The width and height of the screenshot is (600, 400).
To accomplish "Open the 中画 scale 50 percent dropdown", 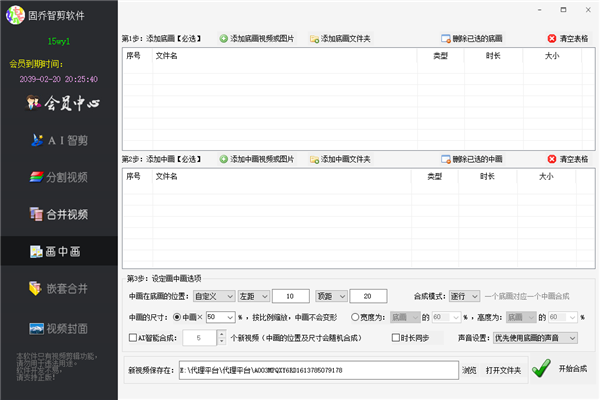I will (x=220, y=317).
